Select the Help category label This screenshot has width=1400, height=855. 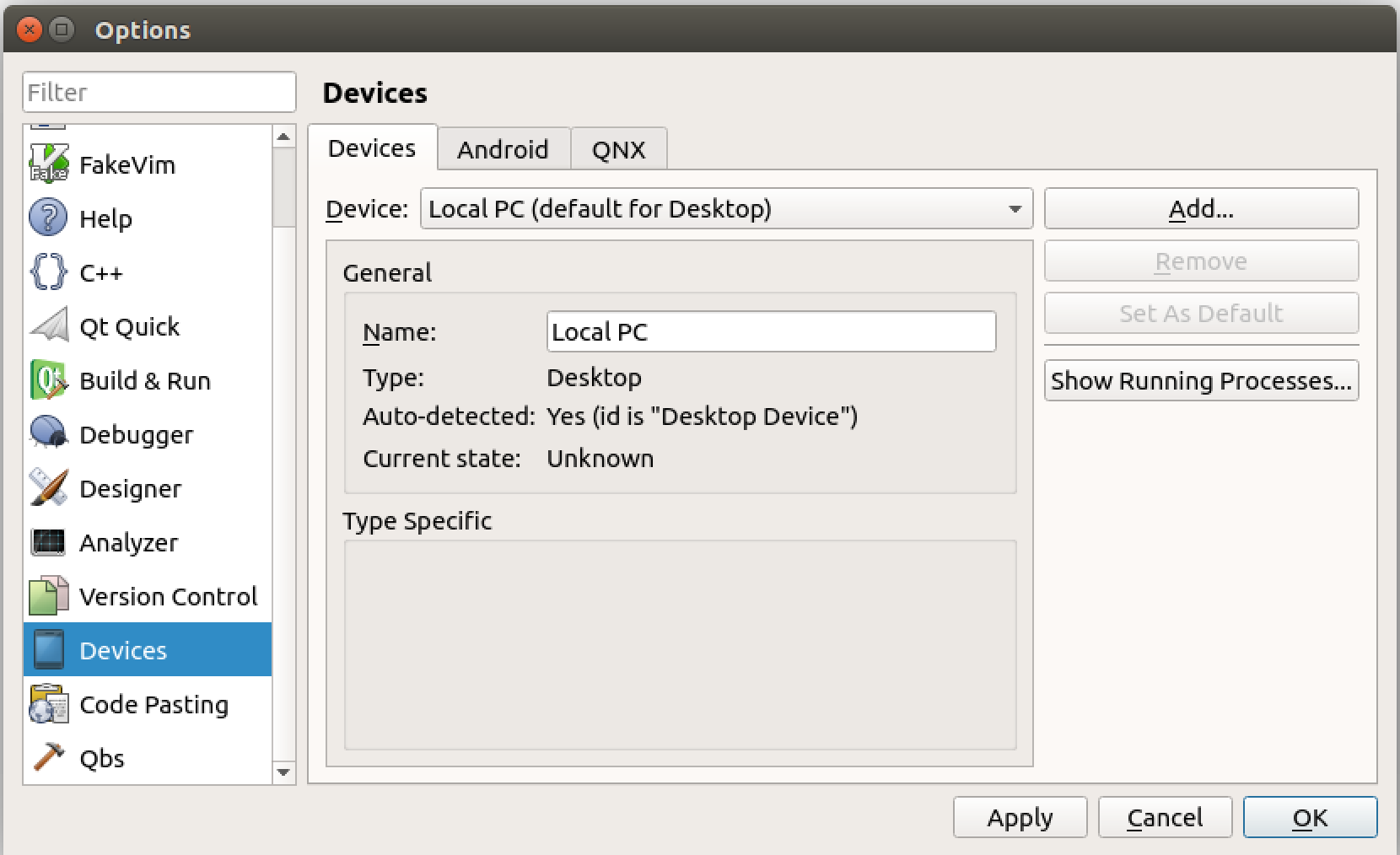(105, 218)
